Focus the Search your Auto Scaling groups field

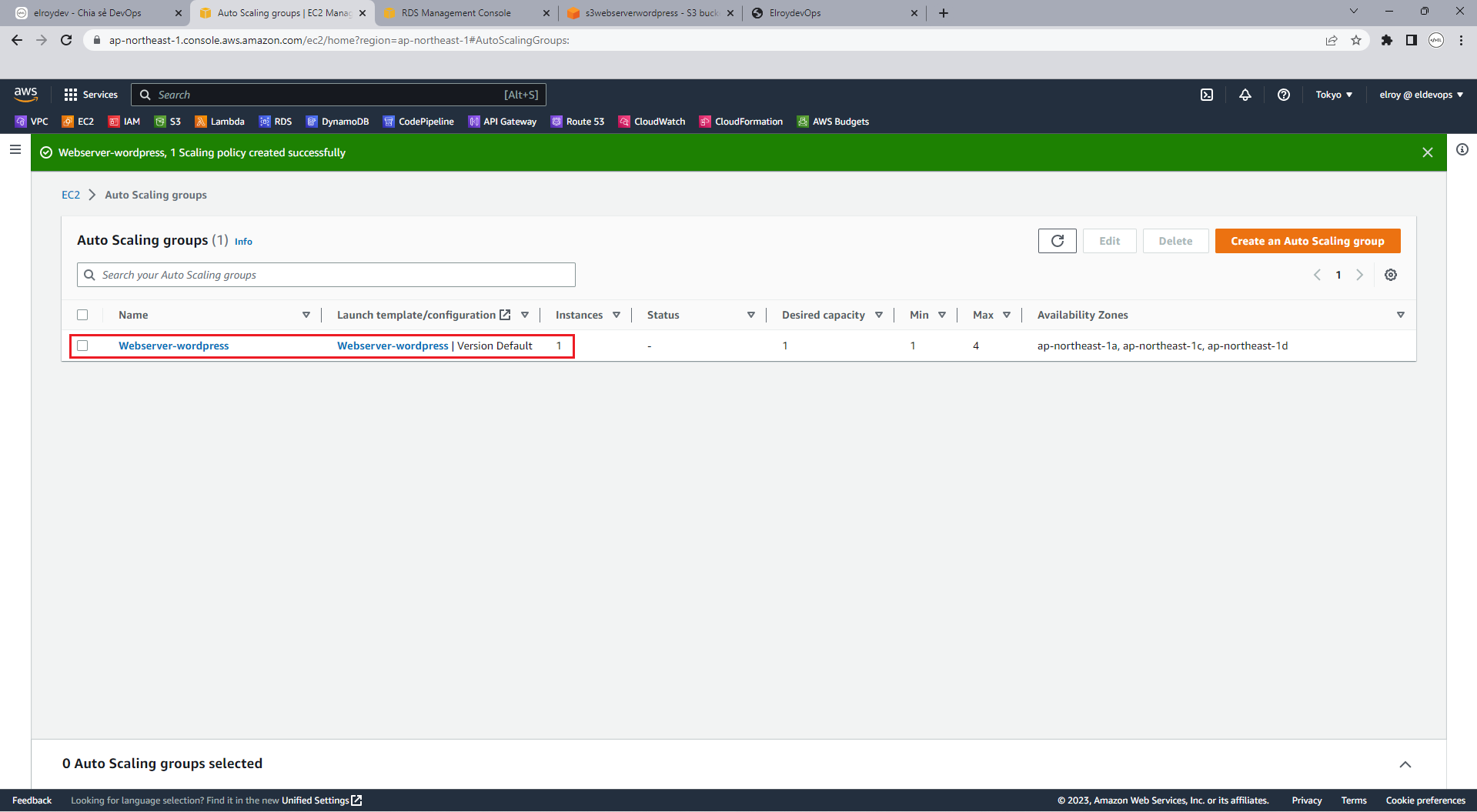326,275
